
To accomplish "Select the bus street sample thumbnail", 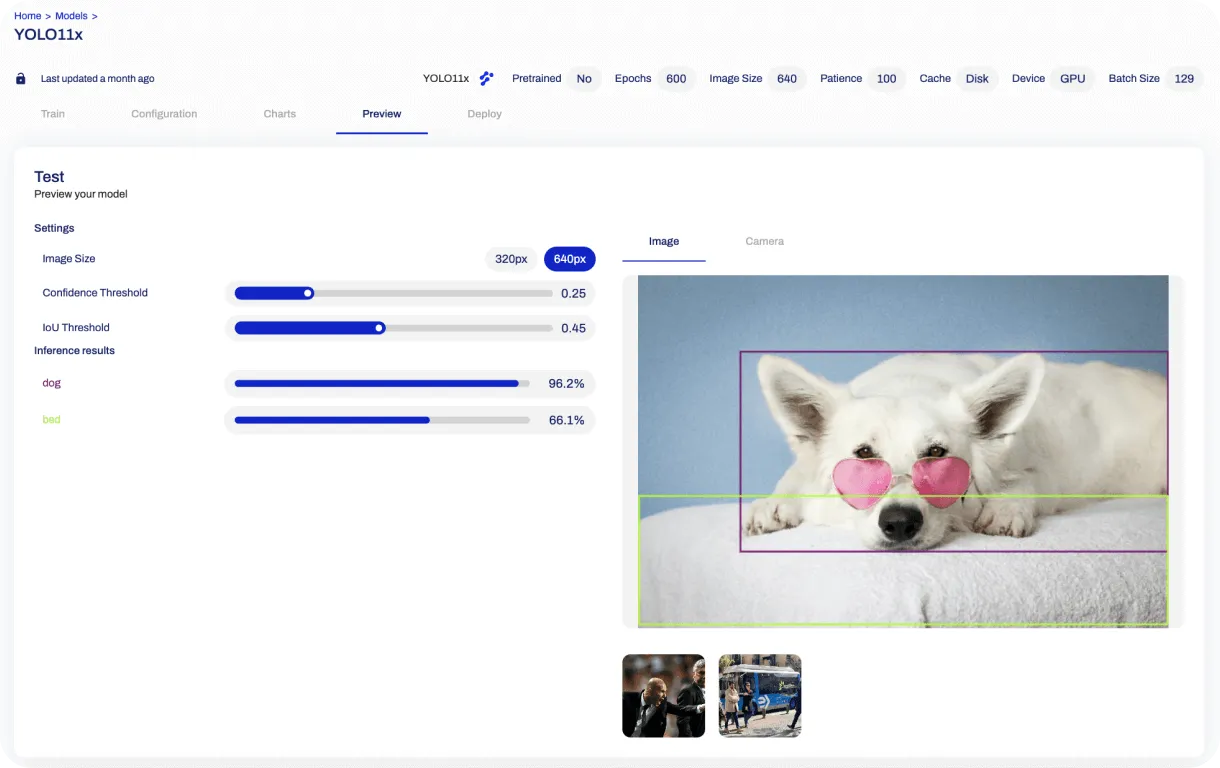I will 760,696.
